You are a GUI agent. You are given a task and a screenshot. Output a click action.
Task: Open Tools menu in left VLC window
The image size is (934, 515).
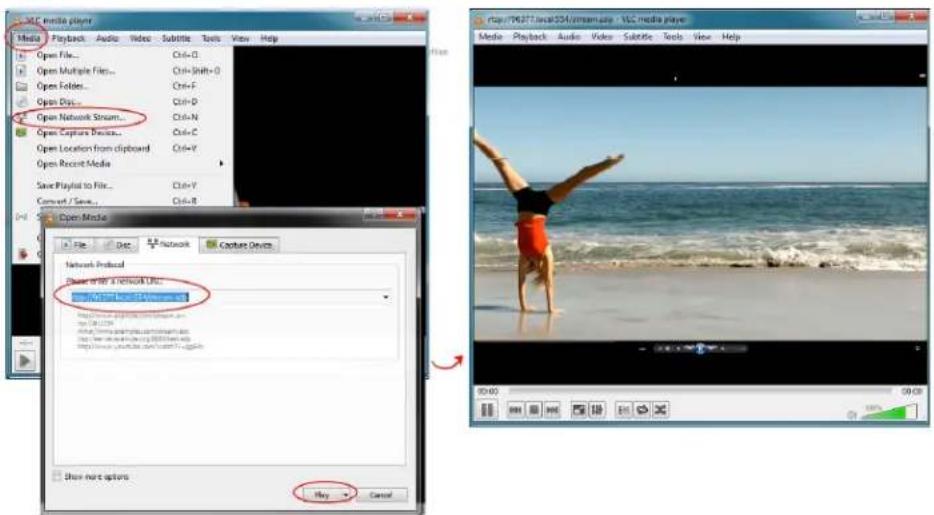(211, 38)
